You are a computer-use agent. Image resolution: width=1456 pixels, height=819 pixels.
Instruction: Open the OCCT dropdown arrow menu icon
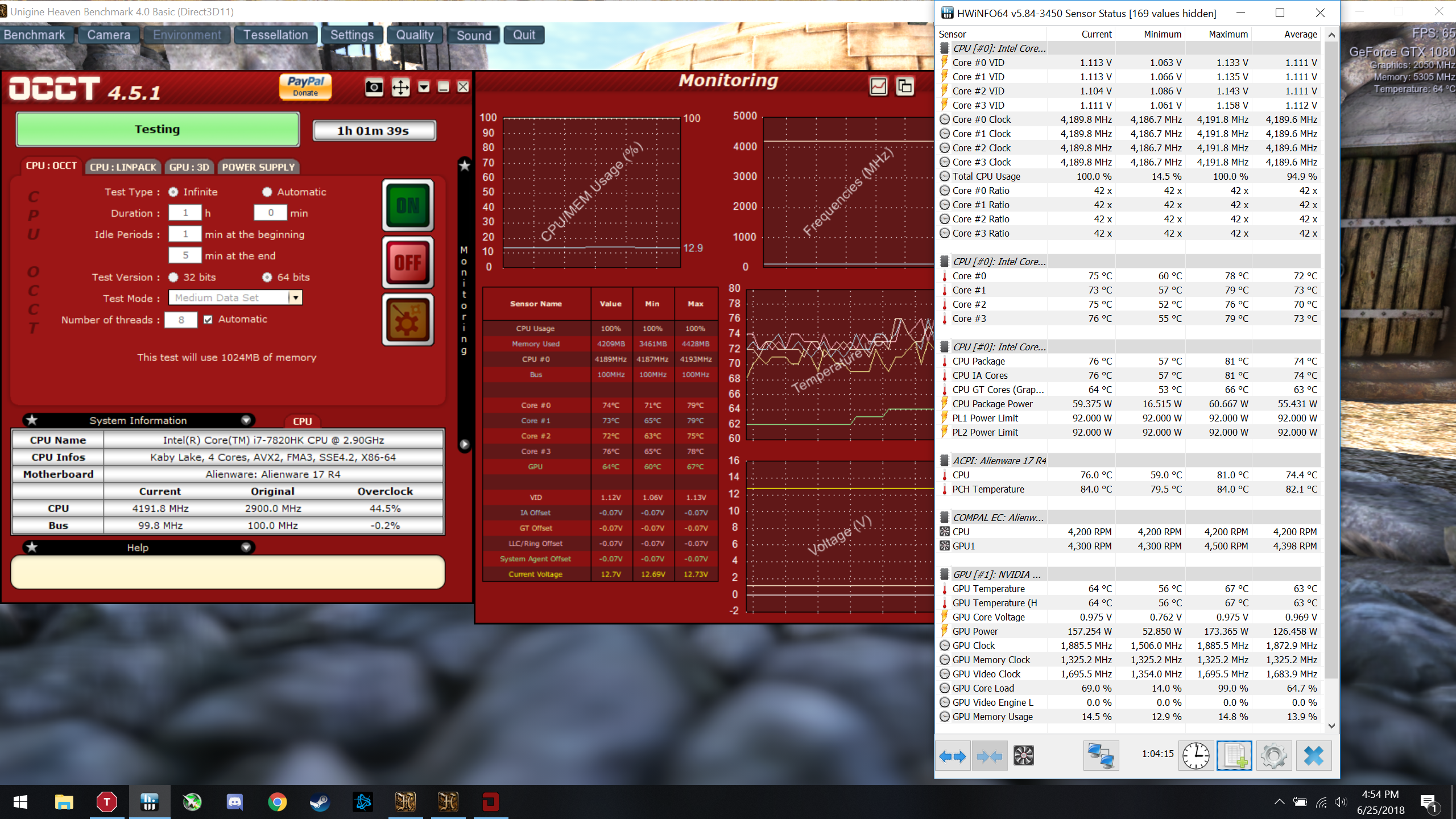(424, 87)
